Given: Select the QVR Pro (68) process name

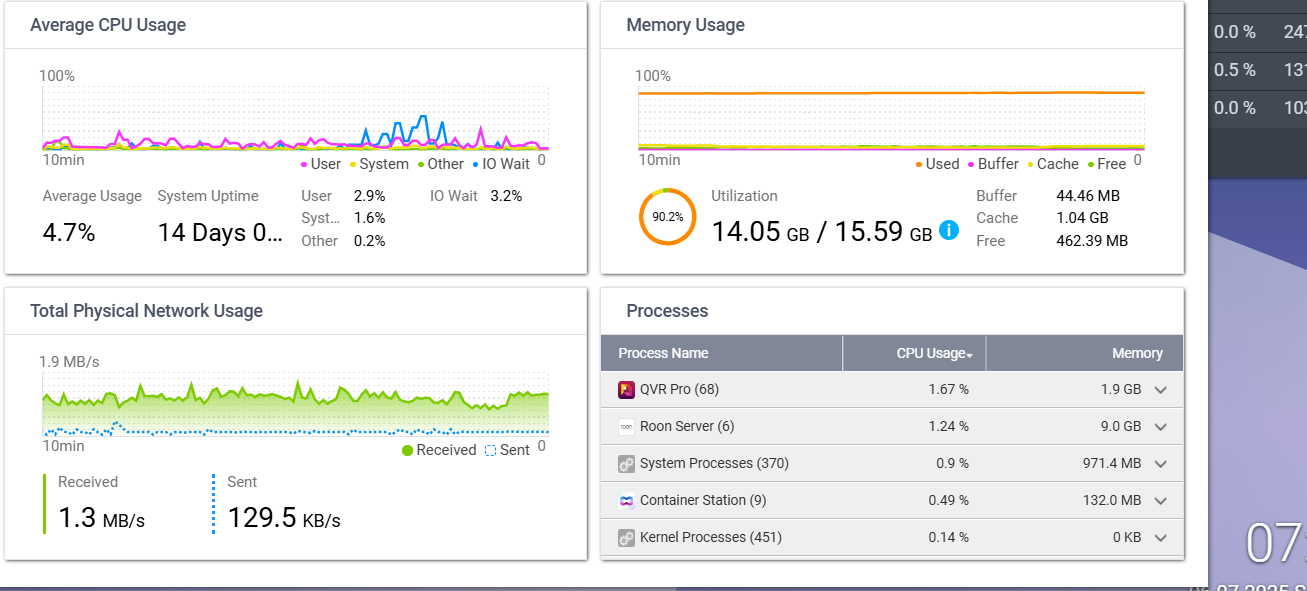Looking at the screenshot, I should click(x=679, y=389).
